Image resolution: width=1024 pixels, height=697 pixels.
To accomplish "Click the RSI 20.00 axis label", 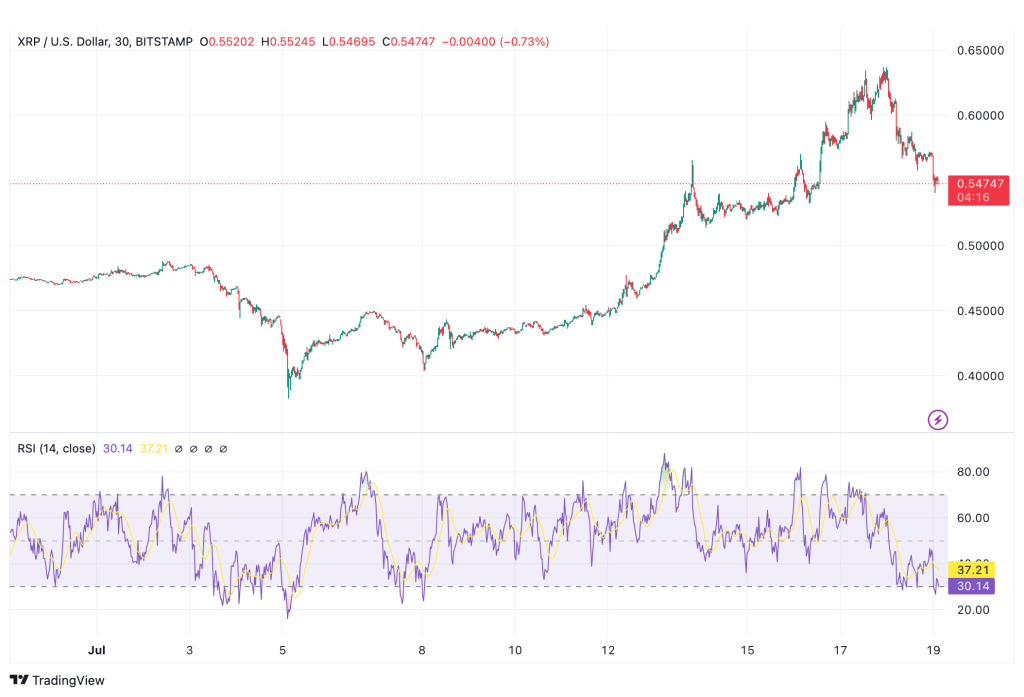I will coord(973,609).
